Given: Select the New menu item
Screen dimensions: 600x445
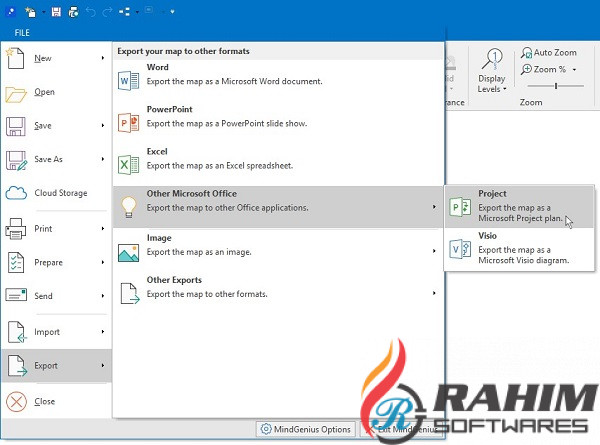Looking at the screenshot, I should 56,58.
